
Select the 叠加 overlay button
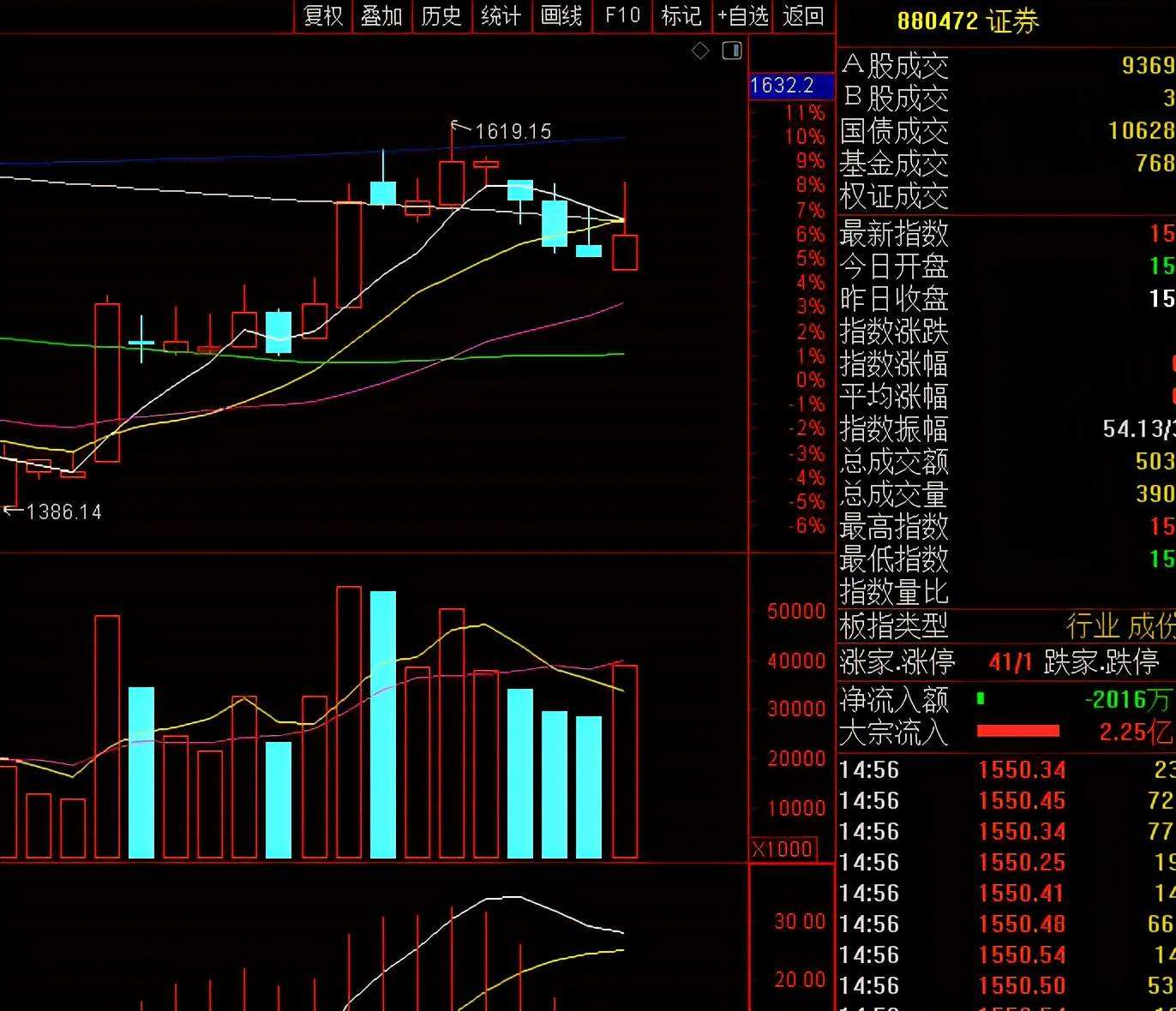pos(381,15)
